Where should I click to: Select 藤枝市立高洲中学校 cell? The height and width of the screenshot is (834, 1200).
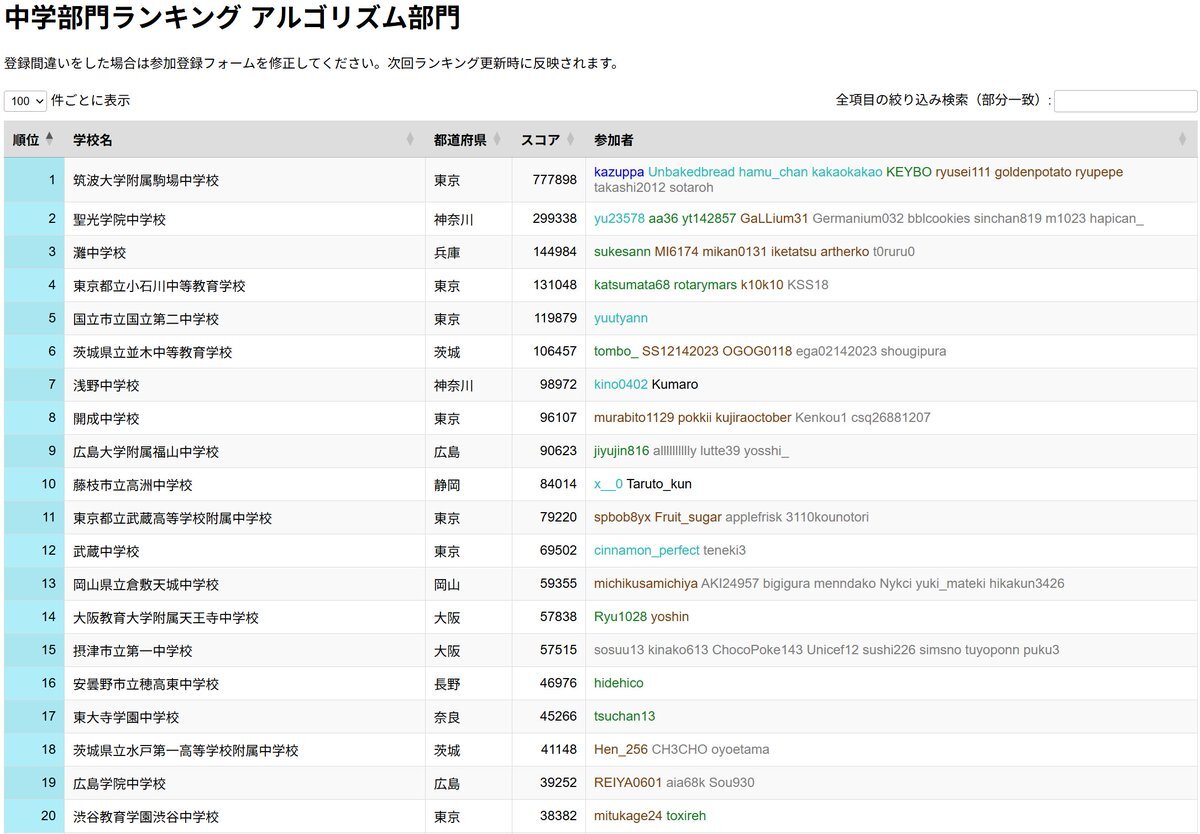coord(245,485)
